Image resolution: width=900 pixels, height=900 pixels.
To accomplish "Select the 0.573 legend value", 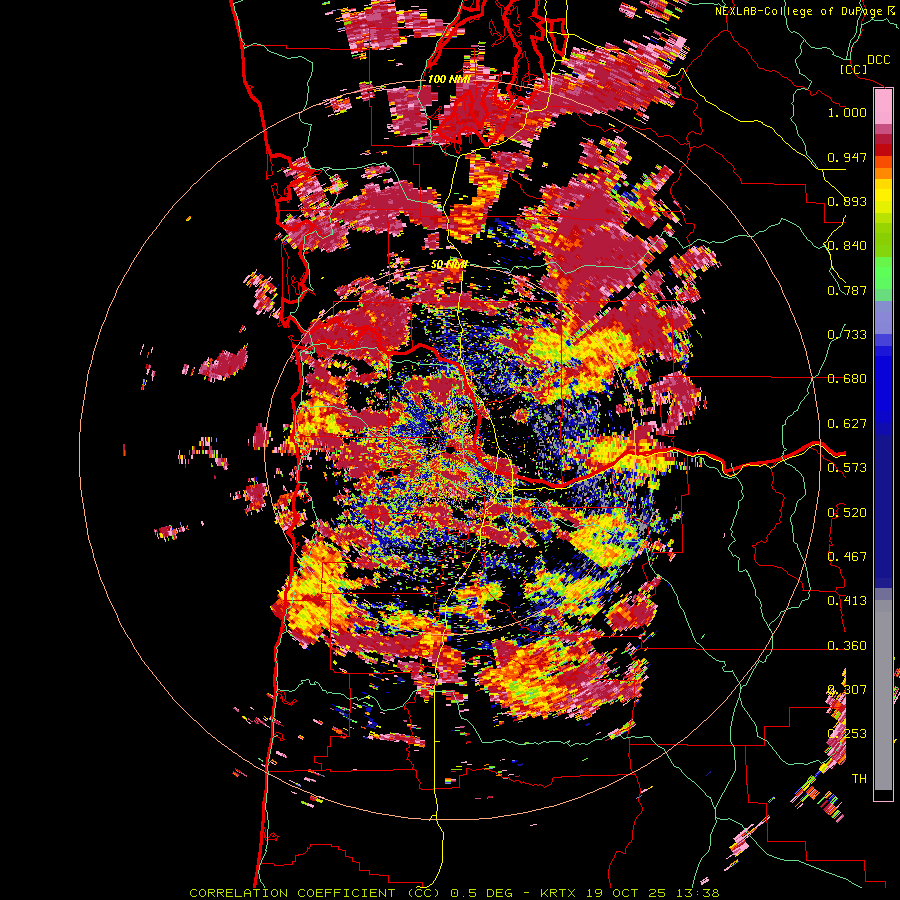I will [x=847, y=468].
